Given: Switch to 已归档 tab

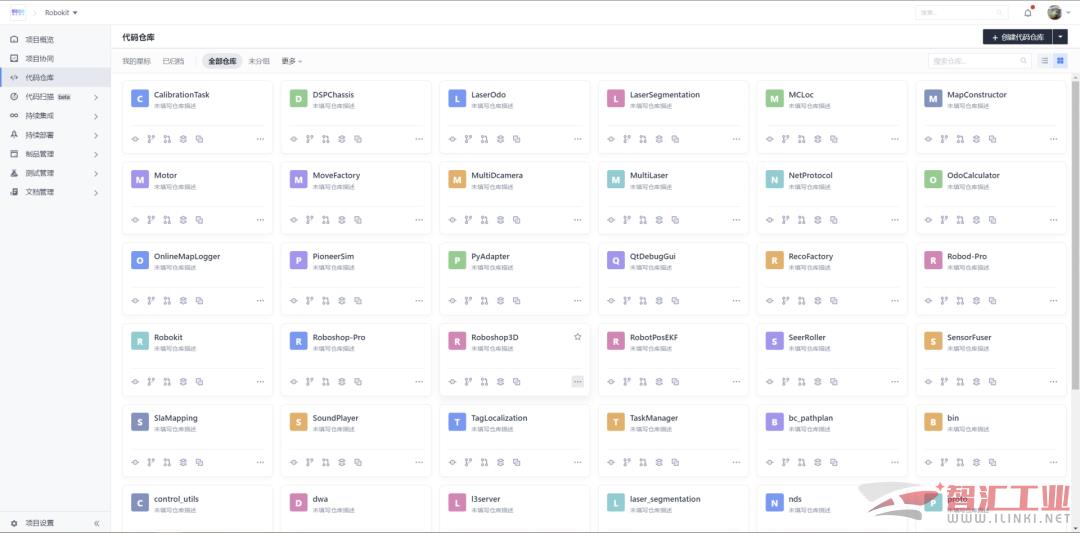Looking at the screenshot, I should (173, 61).
